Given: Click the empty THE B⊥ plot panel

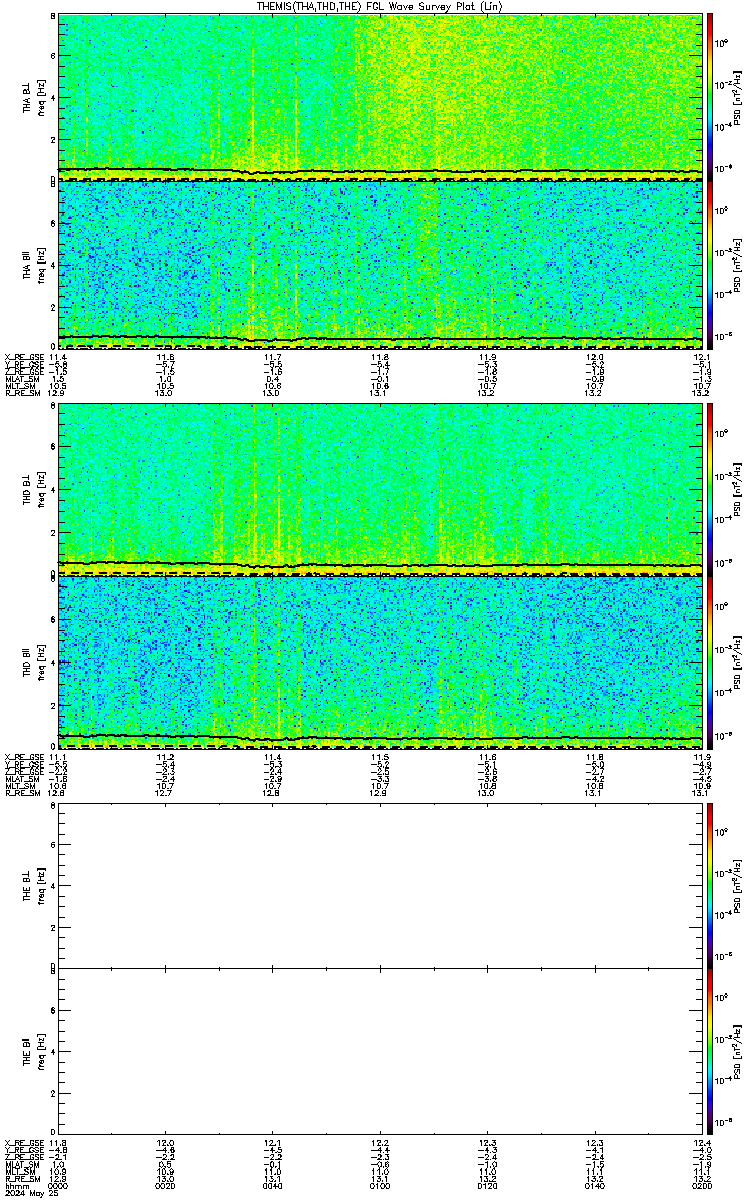Looking at the screenshot, I should [379, 885].
